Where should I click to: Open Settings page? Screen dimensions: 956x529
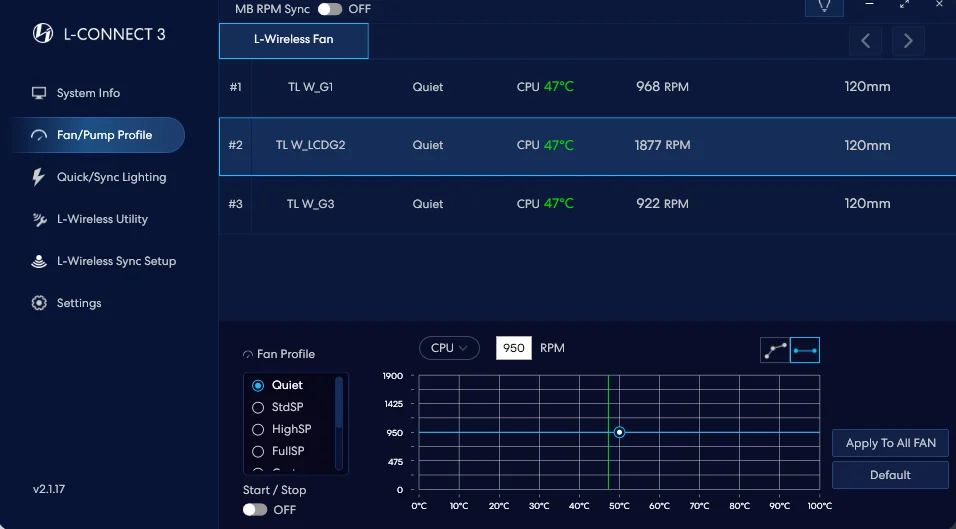79,303
